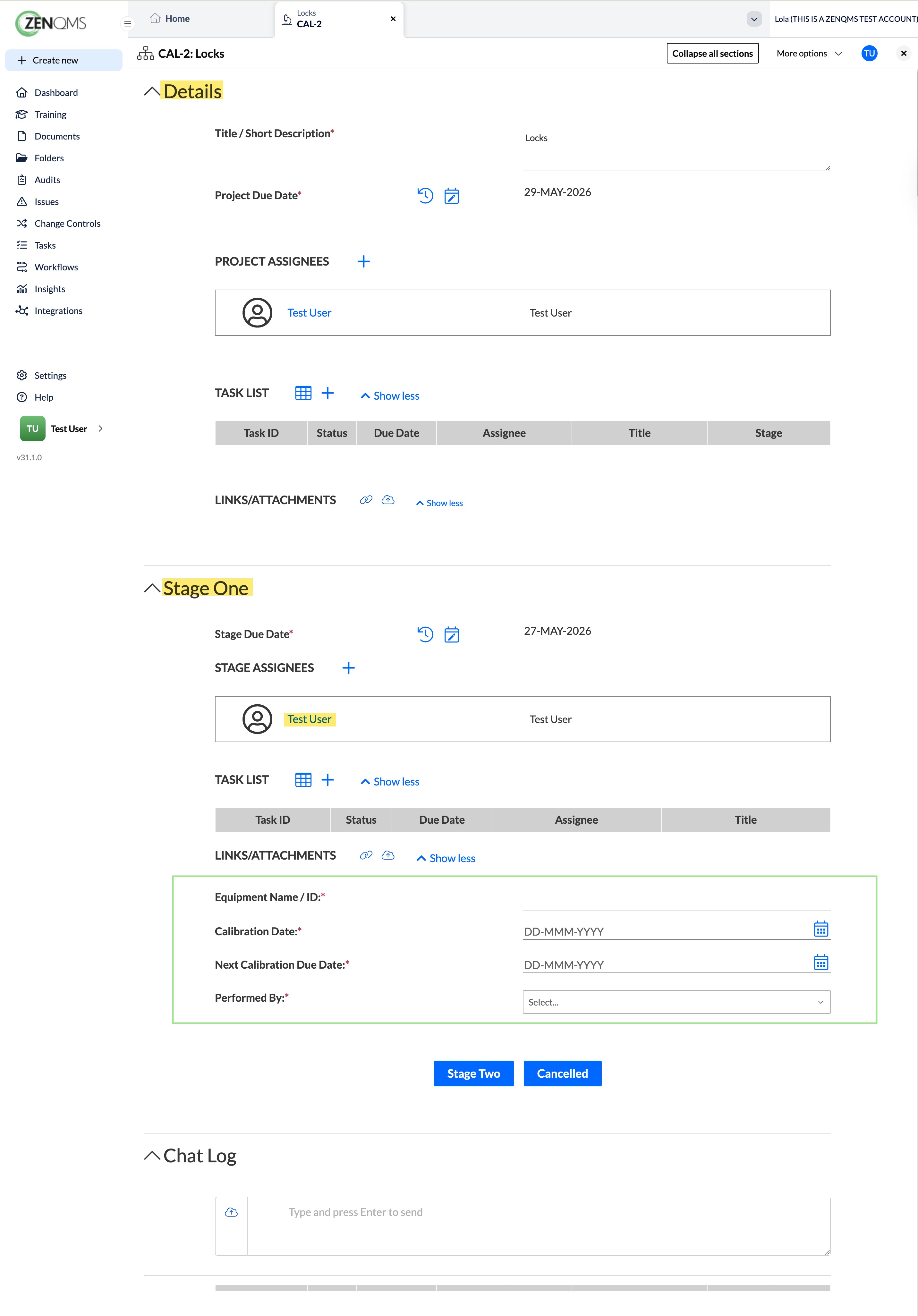Toggle the sidebar hamburger menu
The height and width of the screenshot is (1316, 918).
[x=128, y=23]
